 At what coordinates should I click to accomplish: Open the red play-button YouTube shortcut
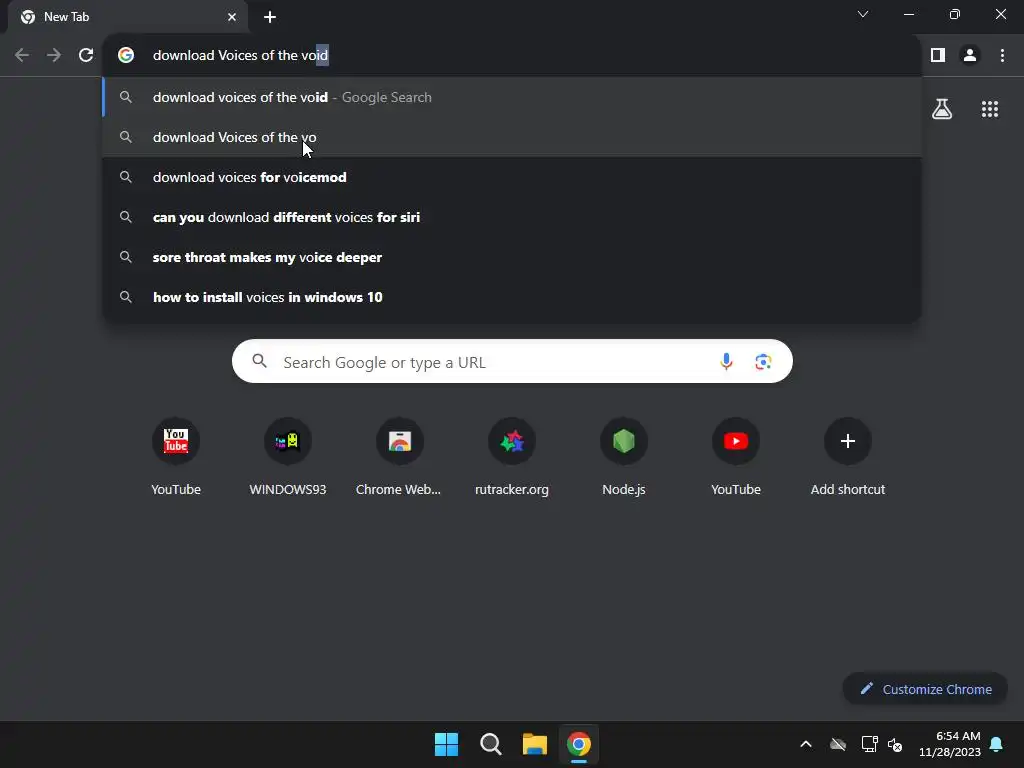tap(736, 457)
